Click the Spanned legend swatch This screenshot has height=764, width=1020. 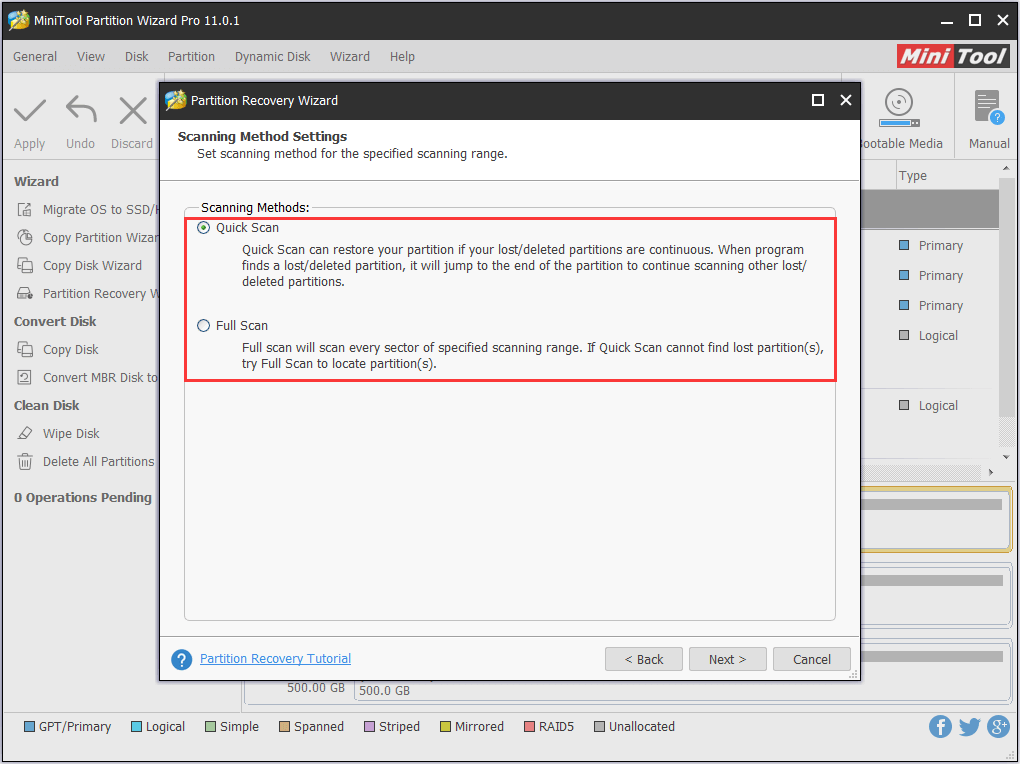(x=284, y=726)
